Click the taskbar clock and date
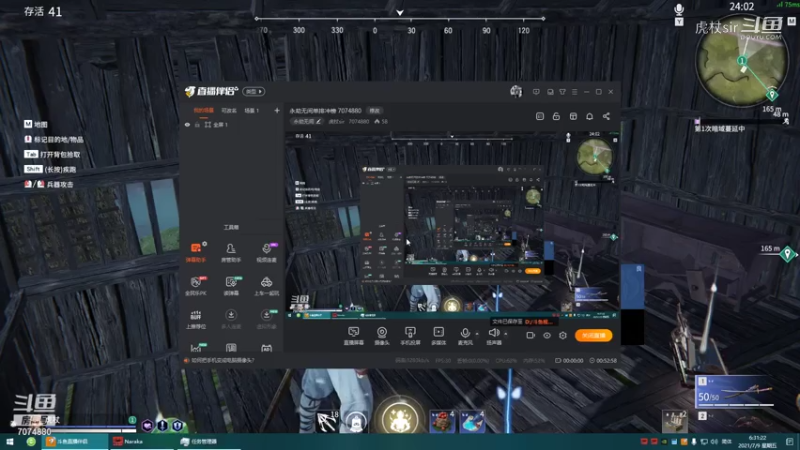 (758, 442)
